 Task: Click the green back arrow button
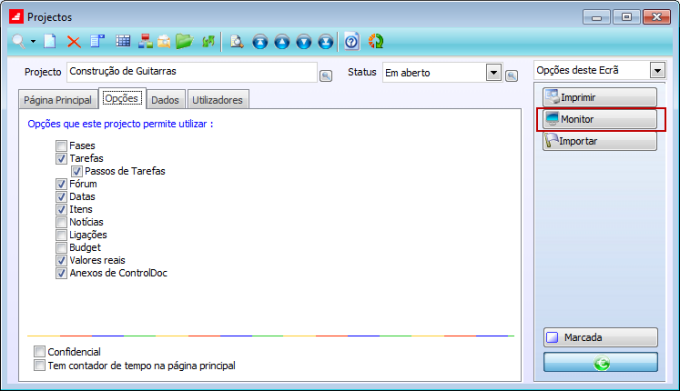click(600, 362)
